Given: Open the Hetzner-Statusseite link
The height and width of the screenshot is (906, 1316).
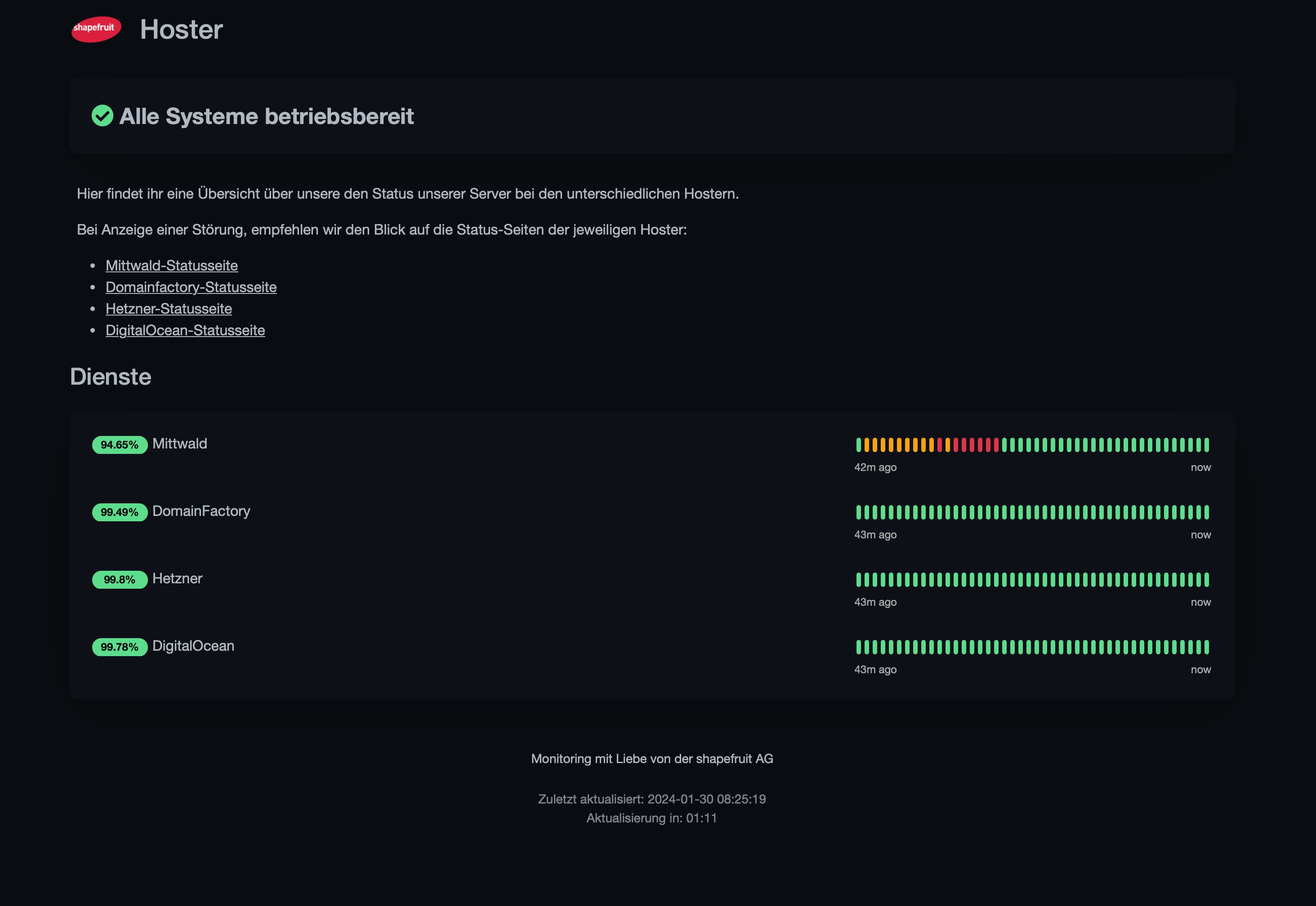Looking at the screenshot, I should tap(169, 309).
